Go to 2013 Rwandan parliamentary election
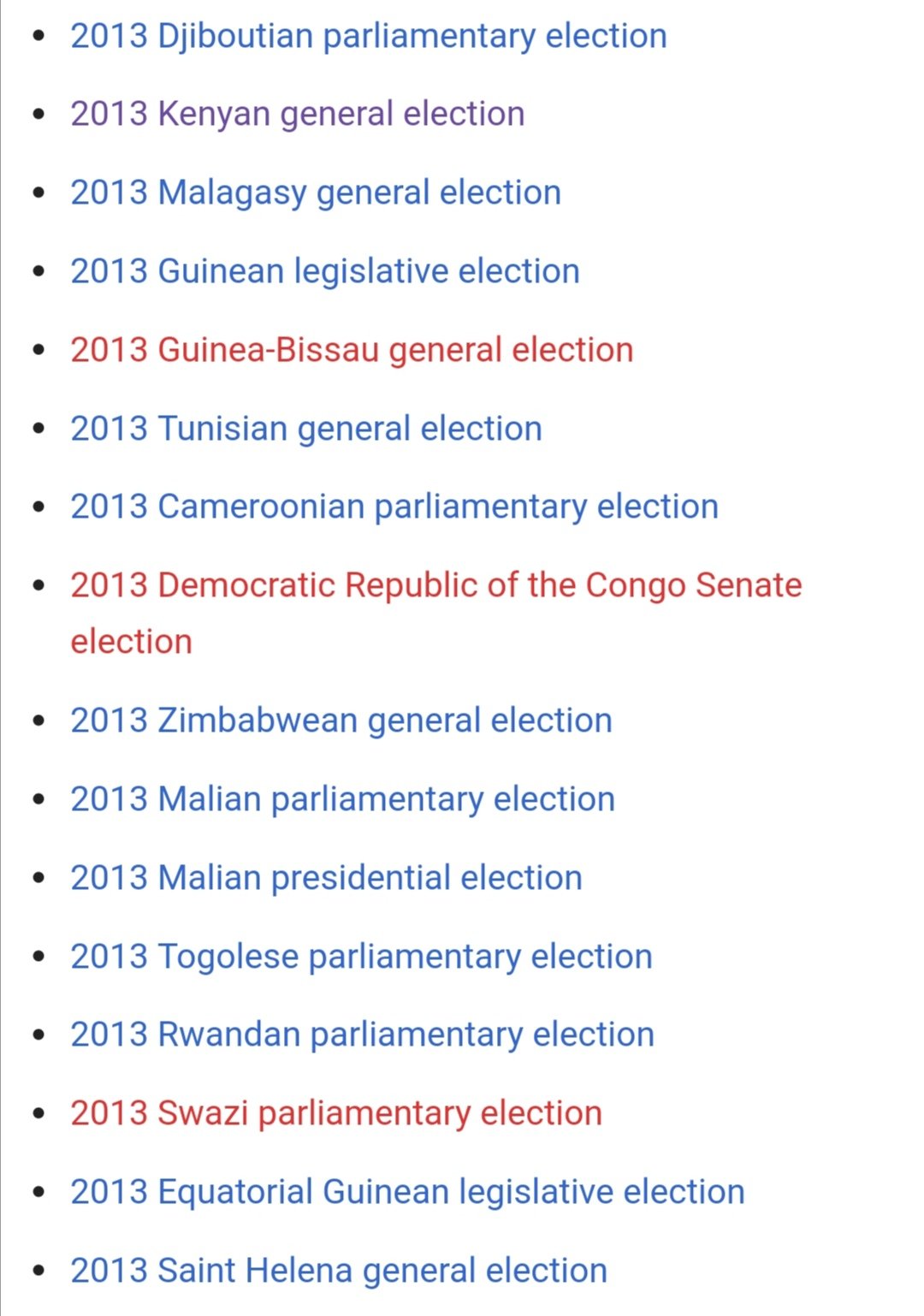The height and width of the screenshot is (1316, 924). pyautogui.click(x=362, y=1035)
